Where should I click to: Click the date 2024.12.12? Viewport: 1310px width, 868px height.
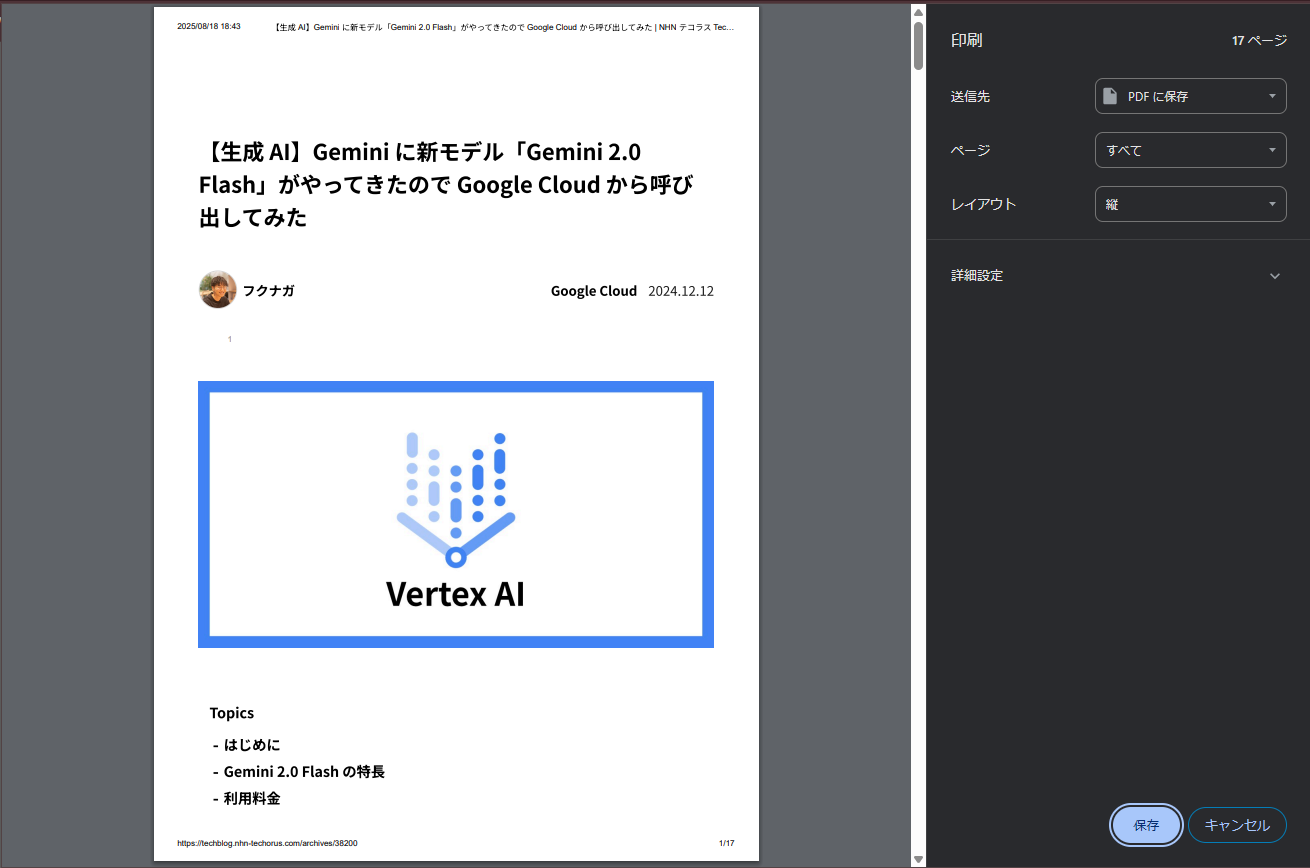tap(681, 291)
